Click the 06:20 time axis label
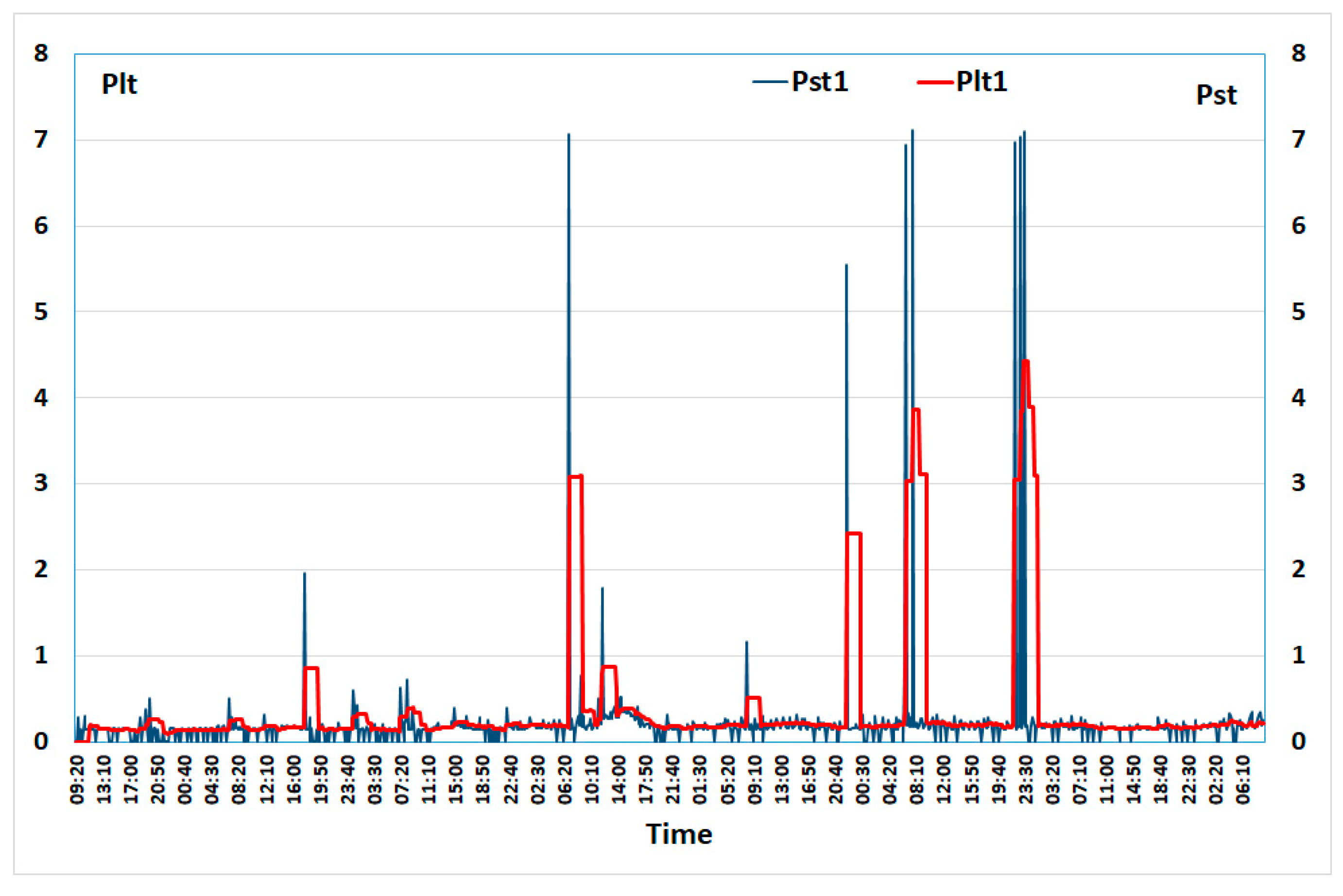 [566, 779]
